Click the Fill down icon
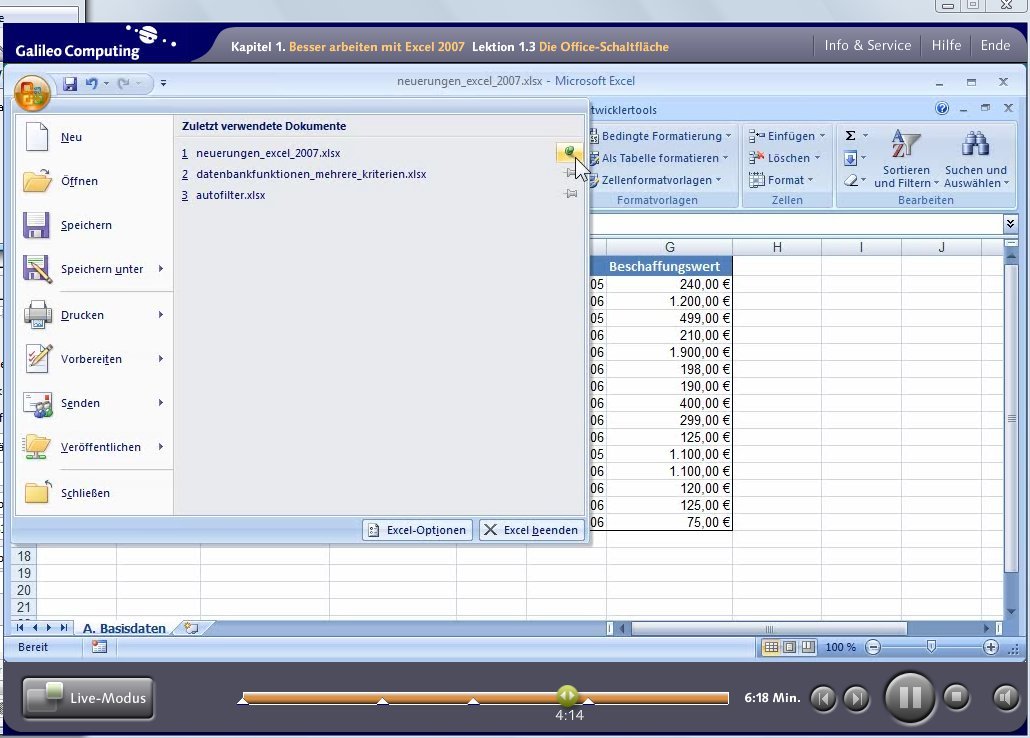This screenshot has width=1030, height=738. point(850,158)
